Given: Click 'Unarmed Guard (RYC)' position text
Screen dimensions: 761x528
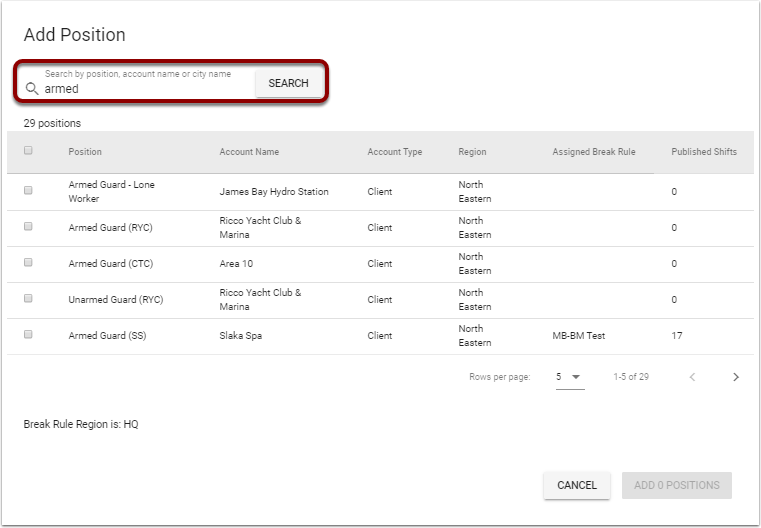Looking at the screenshot, I should pyautogui.click(x=116, y=299).
